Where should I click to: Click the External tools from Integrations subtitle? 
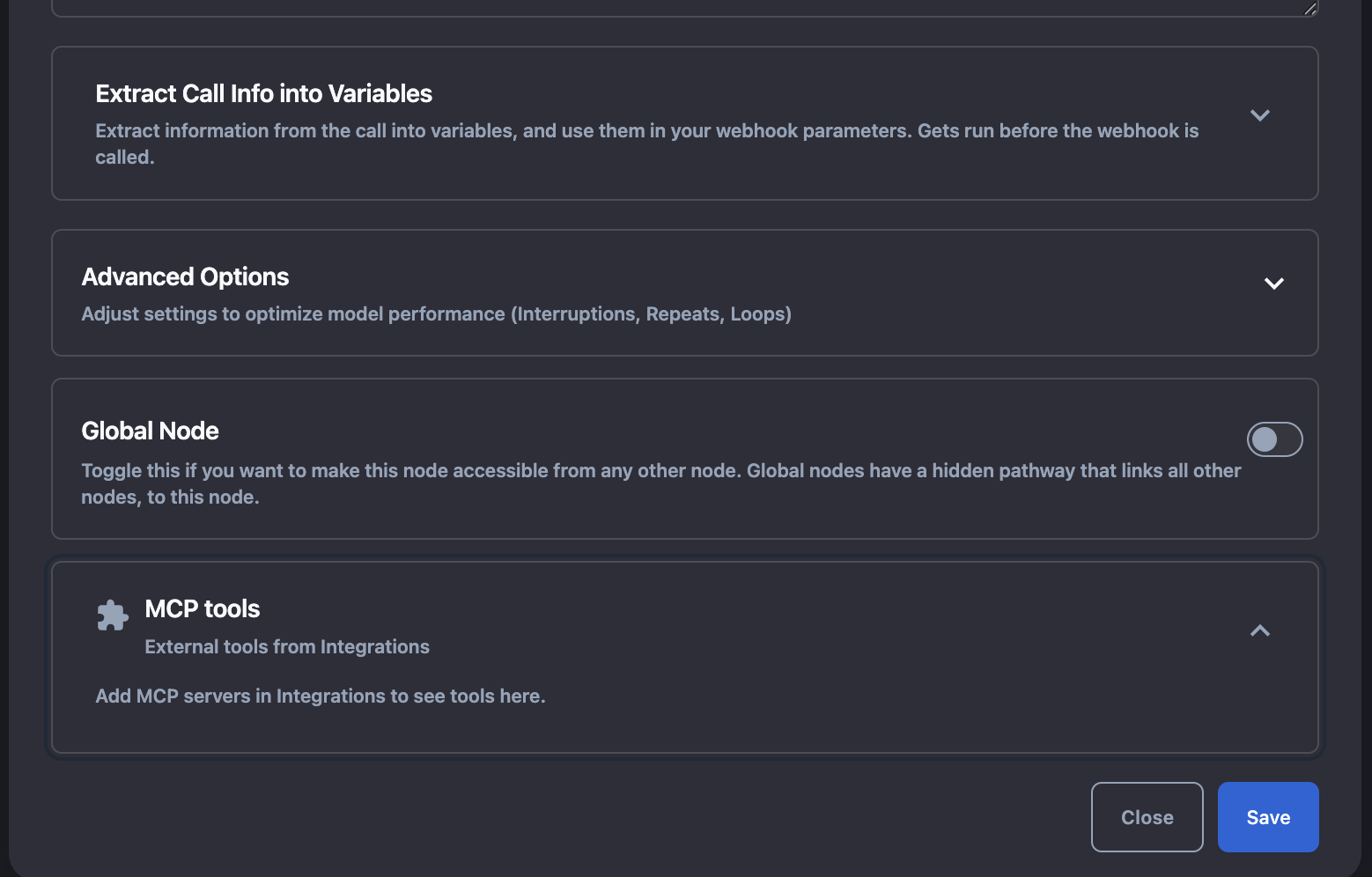coord(287,646)
